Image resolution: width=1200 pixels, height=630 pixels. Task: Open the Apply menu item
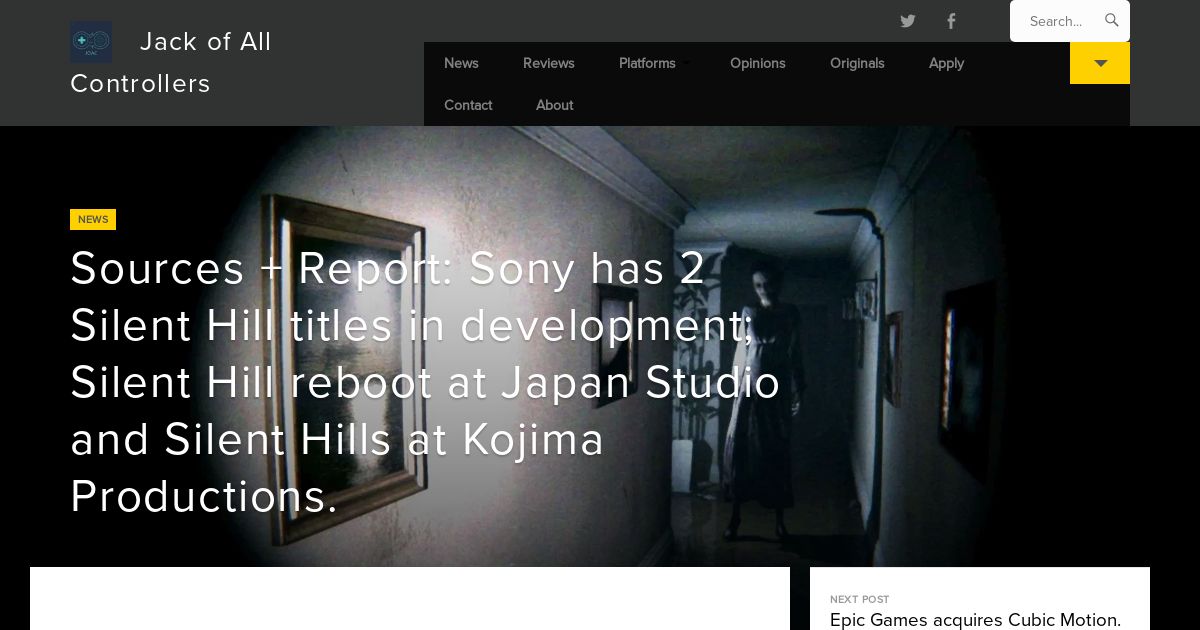click(x=946, y=63)
